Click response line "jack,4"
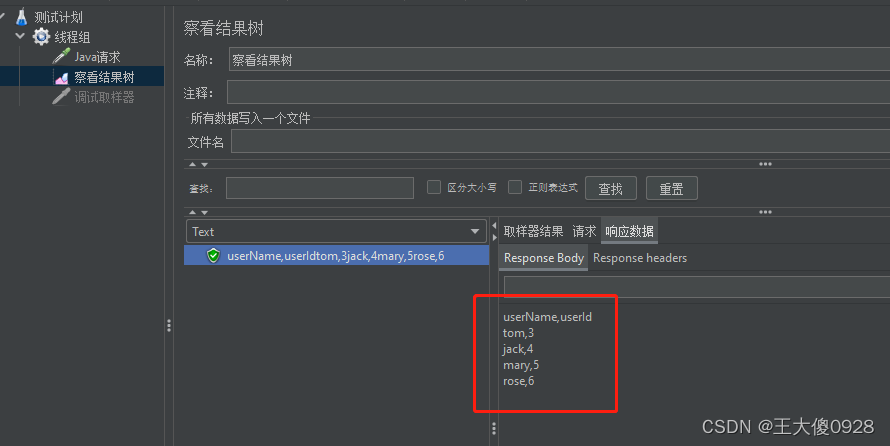 click(x=518, y=349)
